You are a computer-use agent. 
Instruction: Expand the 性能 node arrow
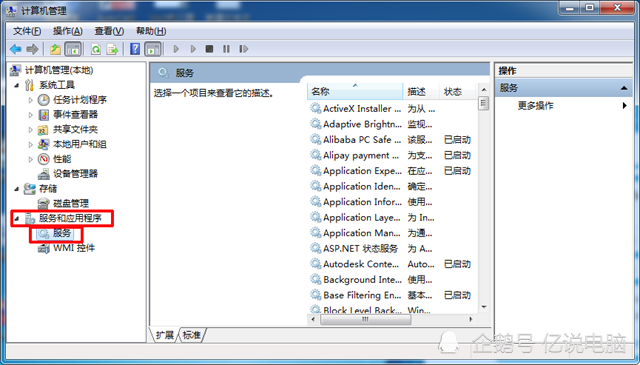pyautogui.click(x=31, y=159)
